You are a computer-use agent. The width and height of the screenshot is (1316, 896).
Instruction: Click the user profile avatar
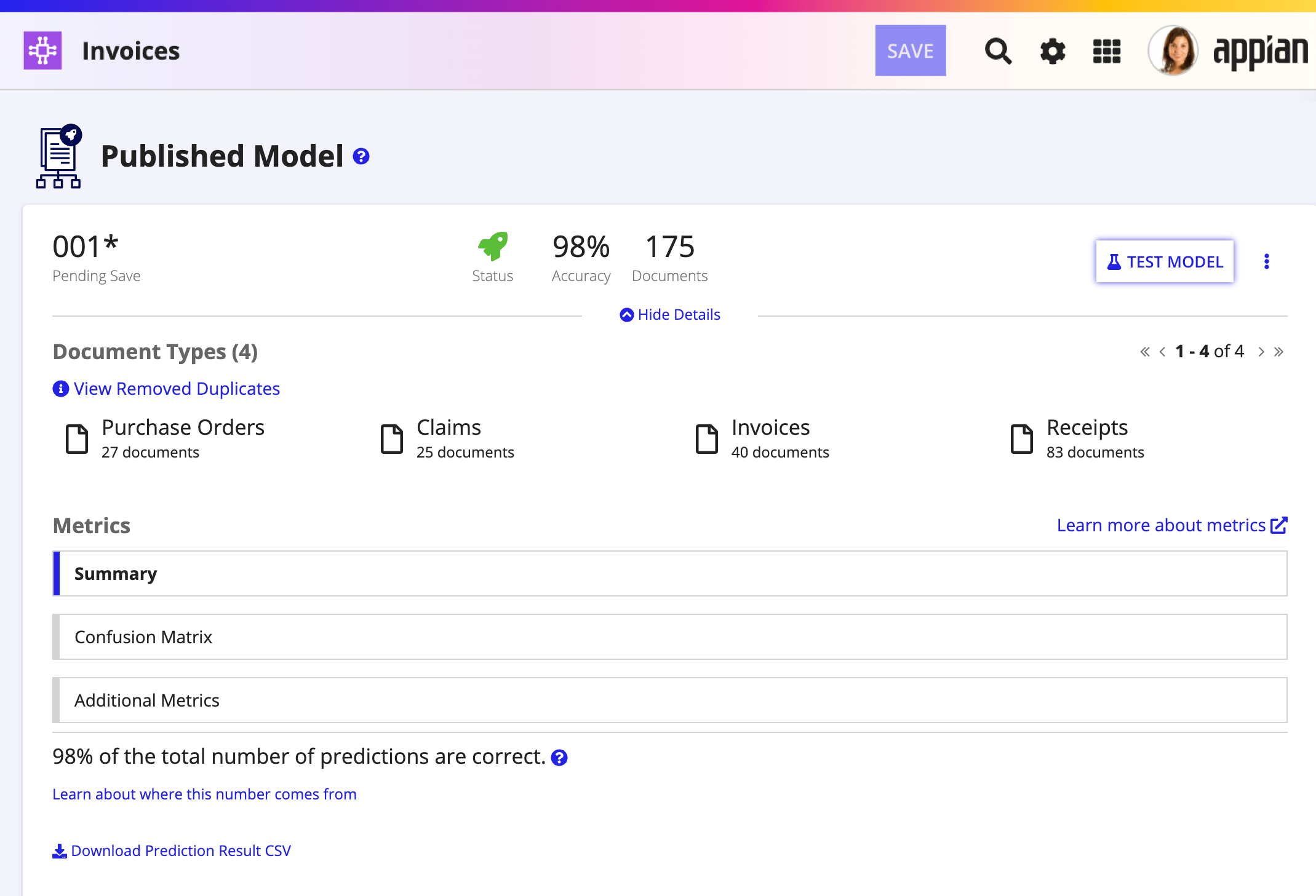coord(1173,50)
